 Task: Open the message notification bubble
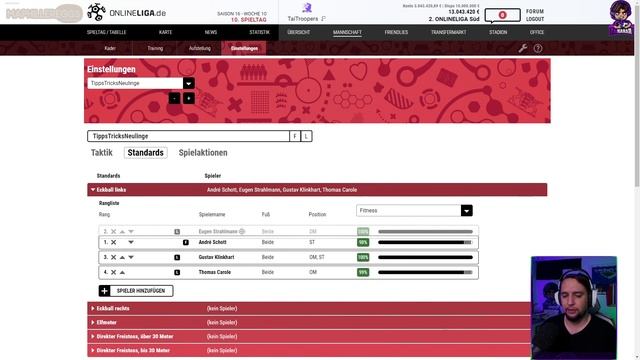click(x=502, y=16)
